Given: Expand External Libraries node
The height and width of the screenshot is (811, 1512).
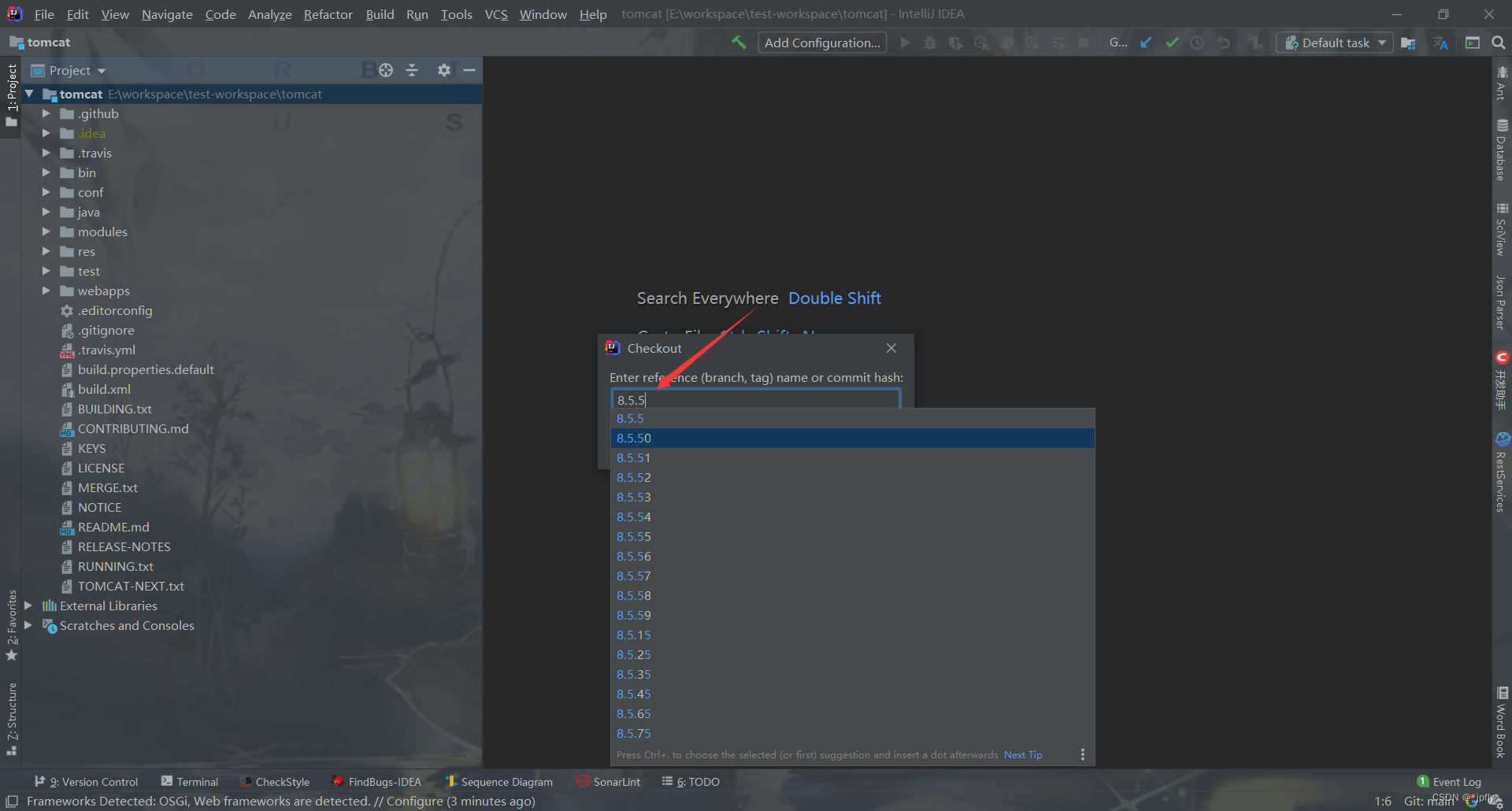Looking at the screenshot, I should click(28, 605).
